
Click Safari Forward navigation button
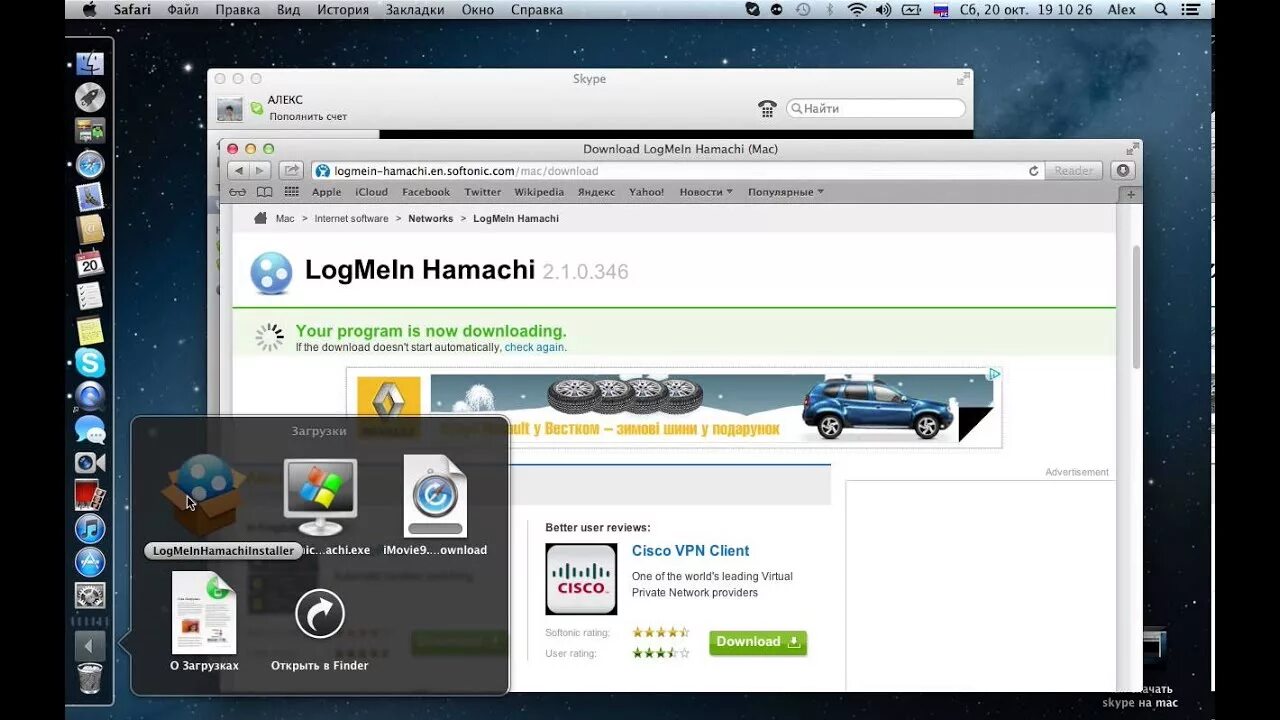click(x=260, y=171)
